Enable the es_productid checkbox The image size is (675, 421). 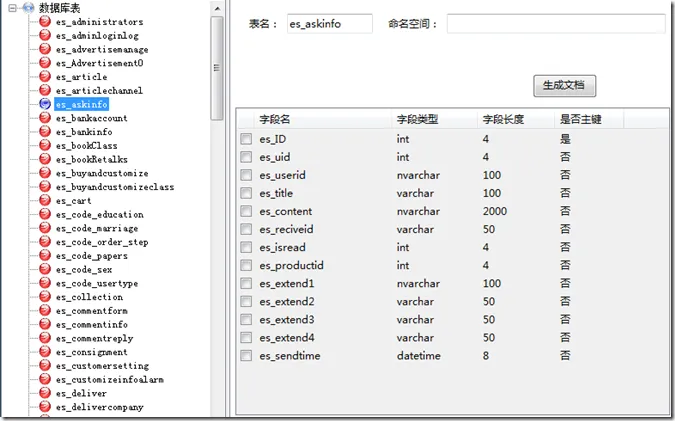pyautogui.click(x=246, y=265)
